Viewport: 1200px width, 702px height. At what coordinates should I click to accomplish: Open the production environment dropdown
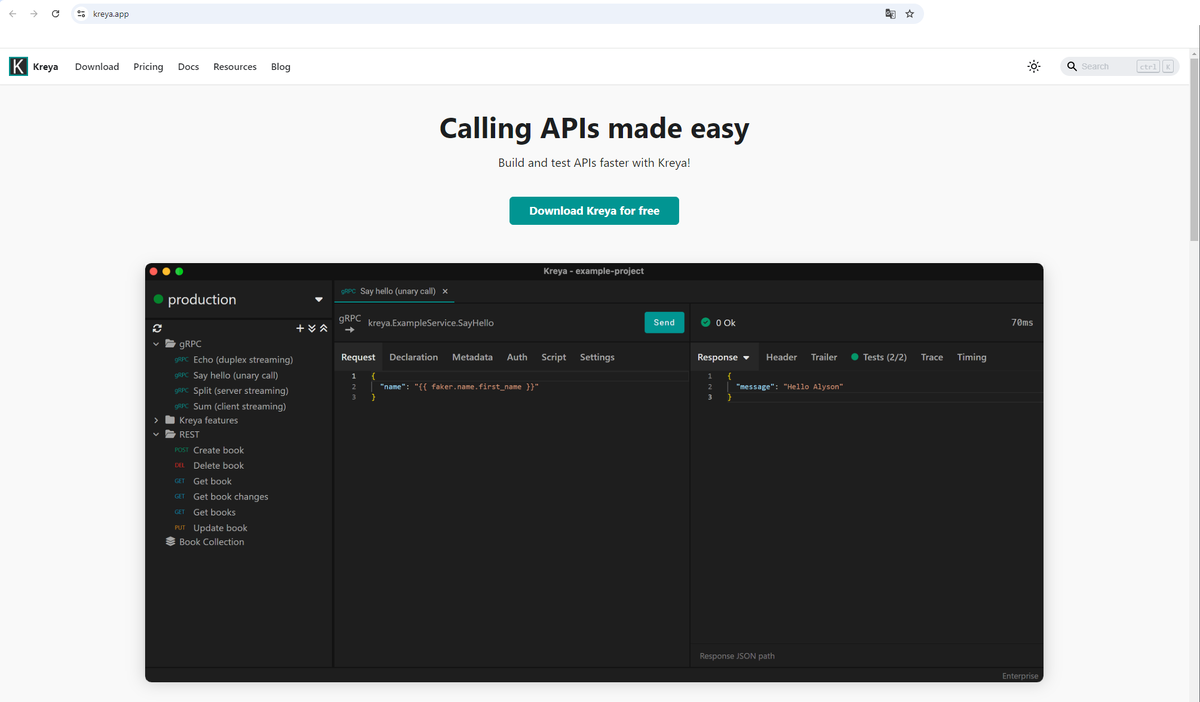(319, 299)
